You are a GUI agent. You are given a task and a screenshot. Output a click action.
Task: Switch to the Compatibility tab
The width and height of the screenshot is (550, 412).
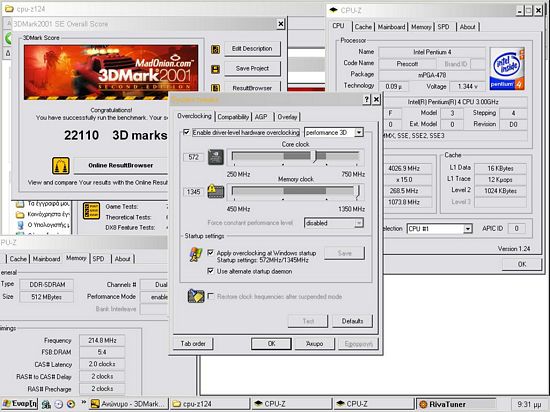233,117
